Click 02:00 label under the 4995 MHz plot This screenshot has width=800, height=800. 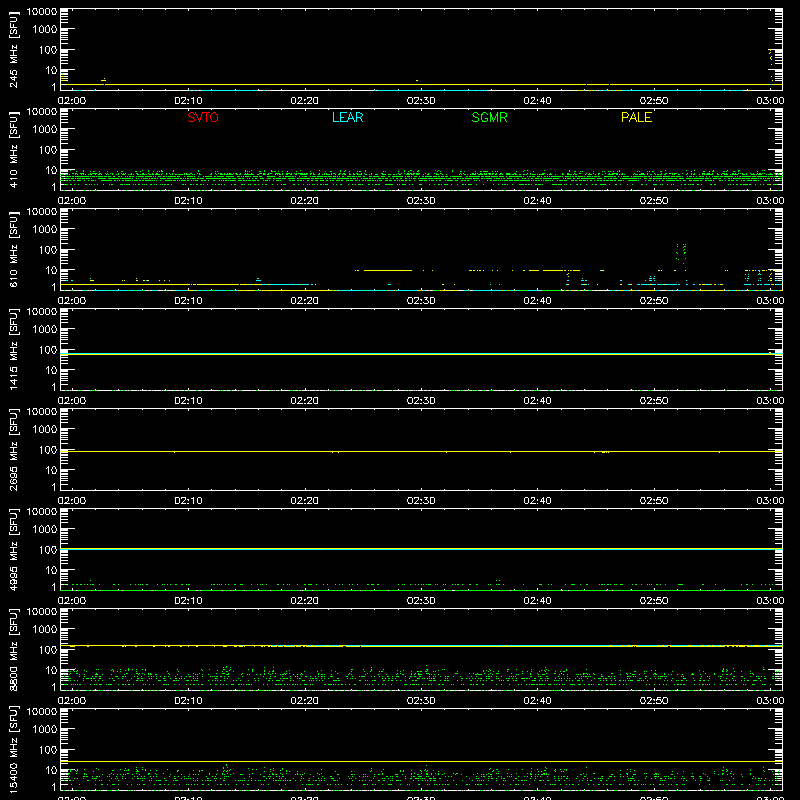tap(72, 601)
